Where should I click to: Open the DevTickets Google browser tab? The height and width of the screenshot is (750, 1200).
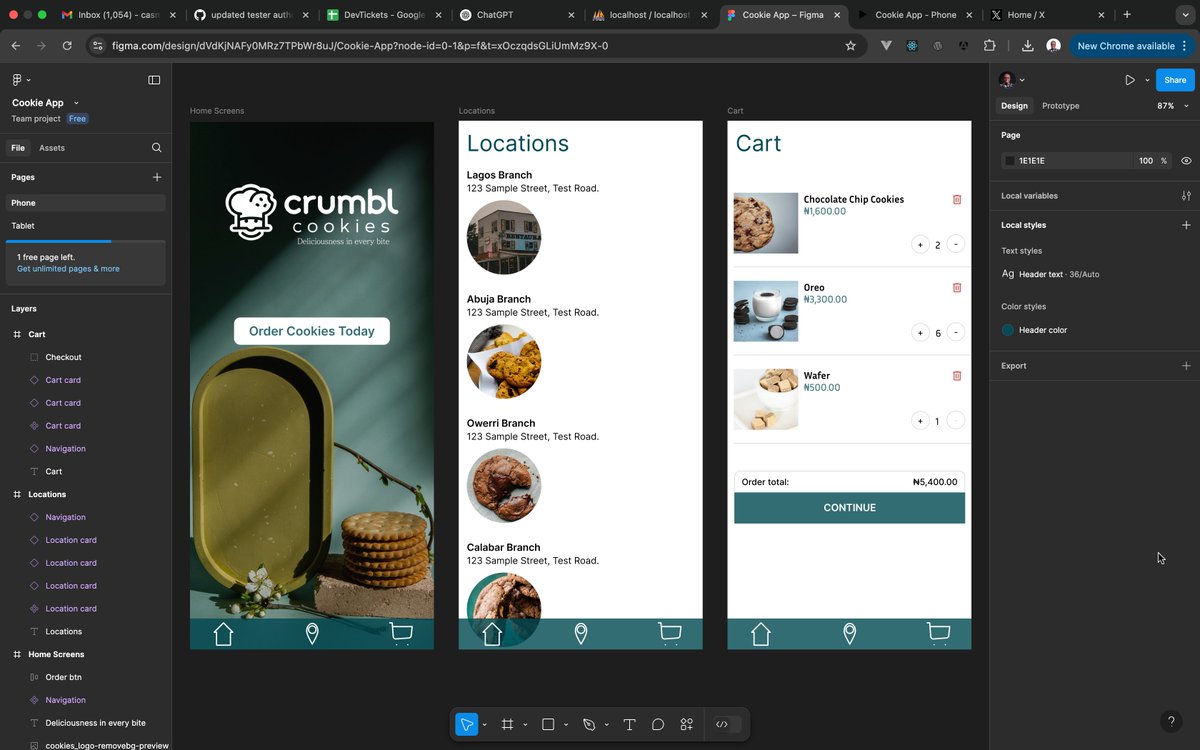point(383,15)
